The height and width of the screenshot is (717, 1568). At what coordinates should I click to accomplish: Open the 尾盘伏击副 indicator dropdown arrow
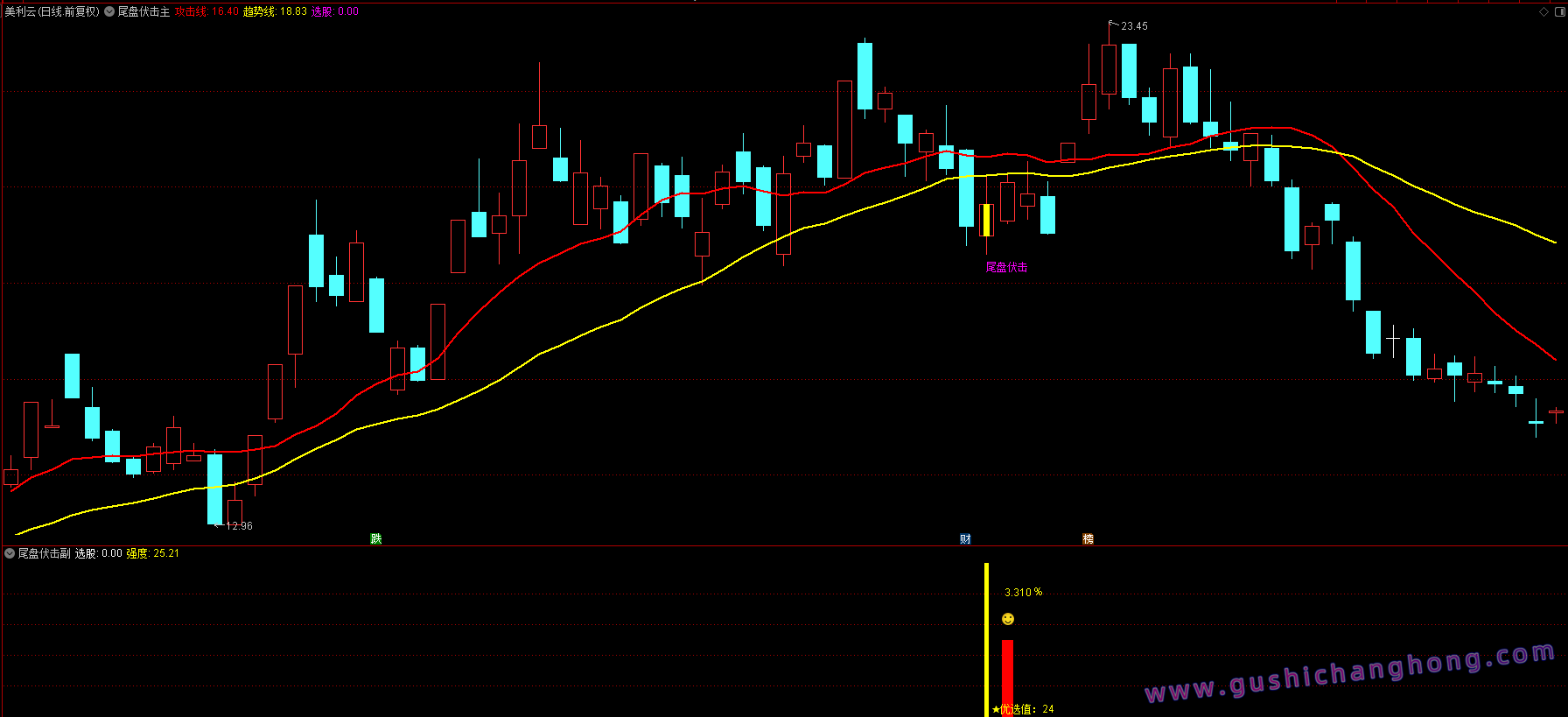10,553
